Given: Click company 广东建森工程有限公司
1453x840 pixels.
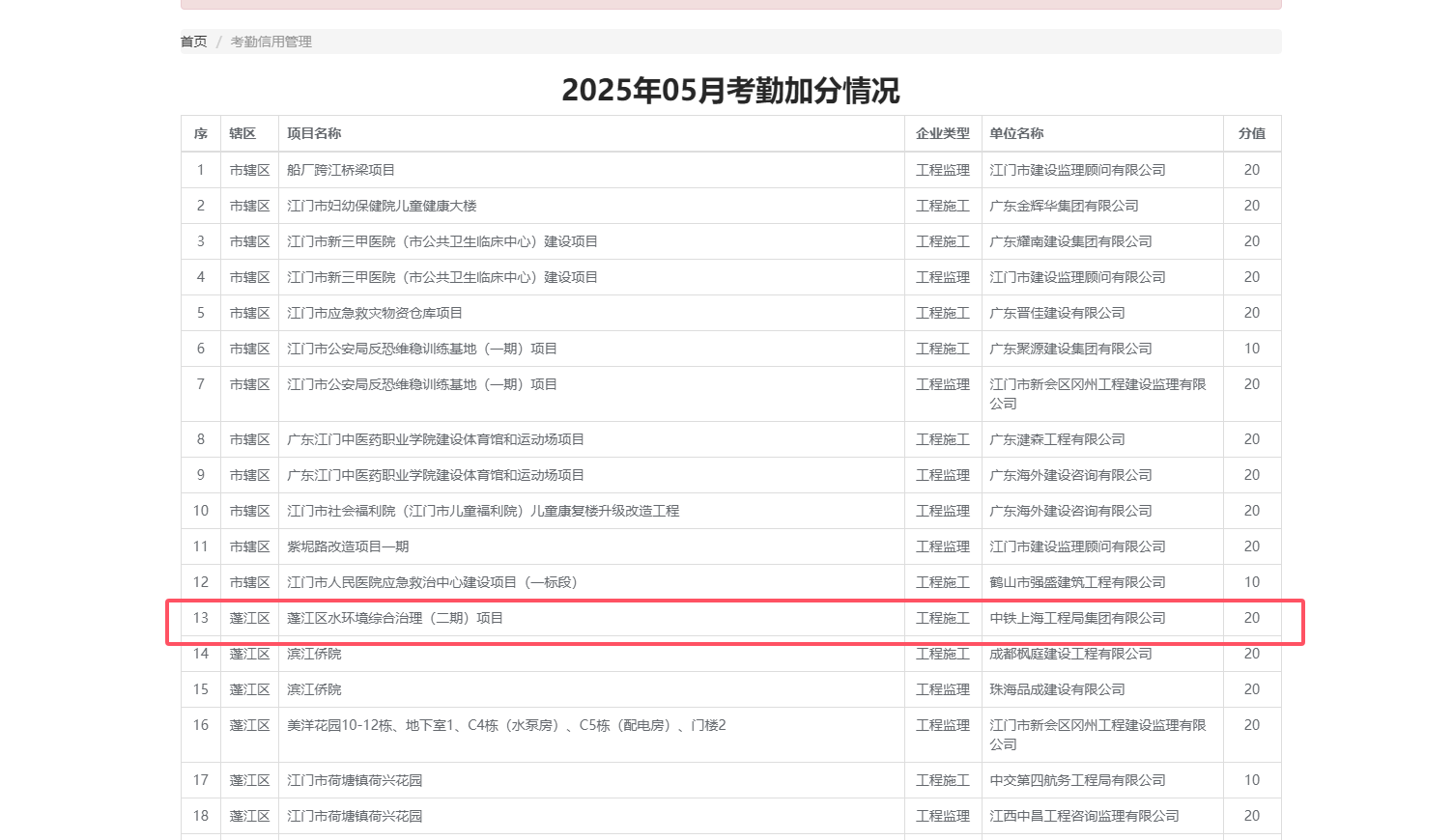Looking at the screenshot, I should tap(1057, 439).
